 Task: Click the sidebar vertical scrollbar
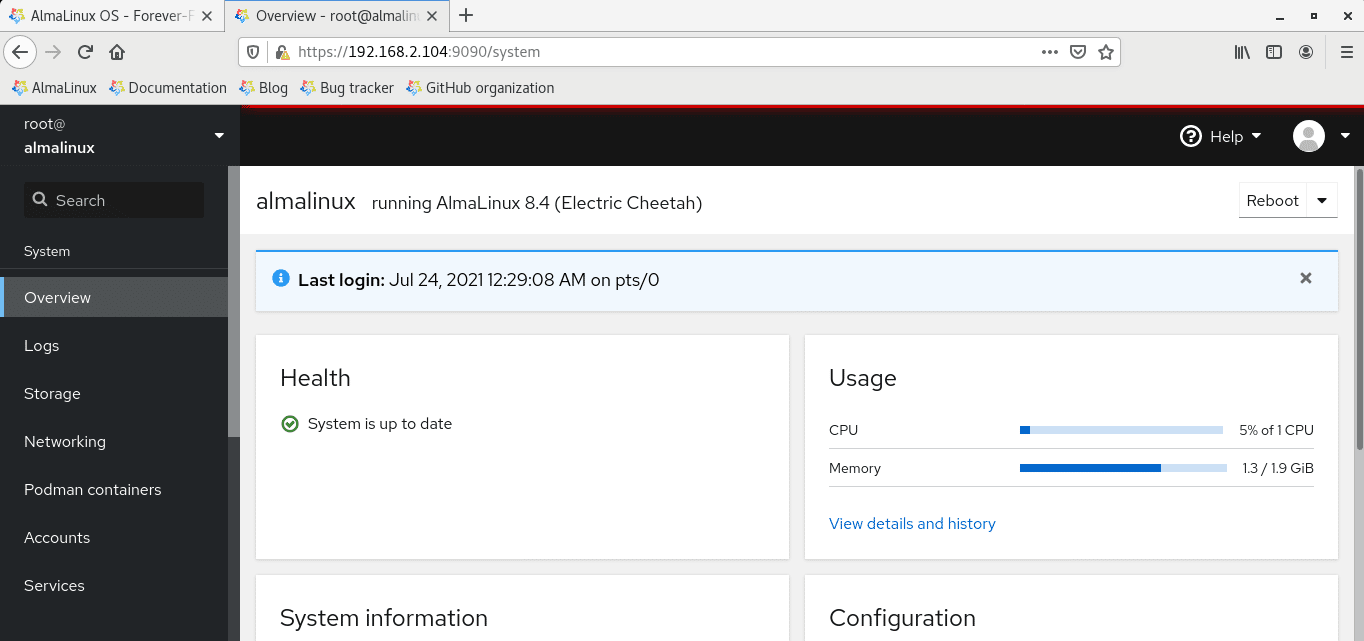(234, 300)
